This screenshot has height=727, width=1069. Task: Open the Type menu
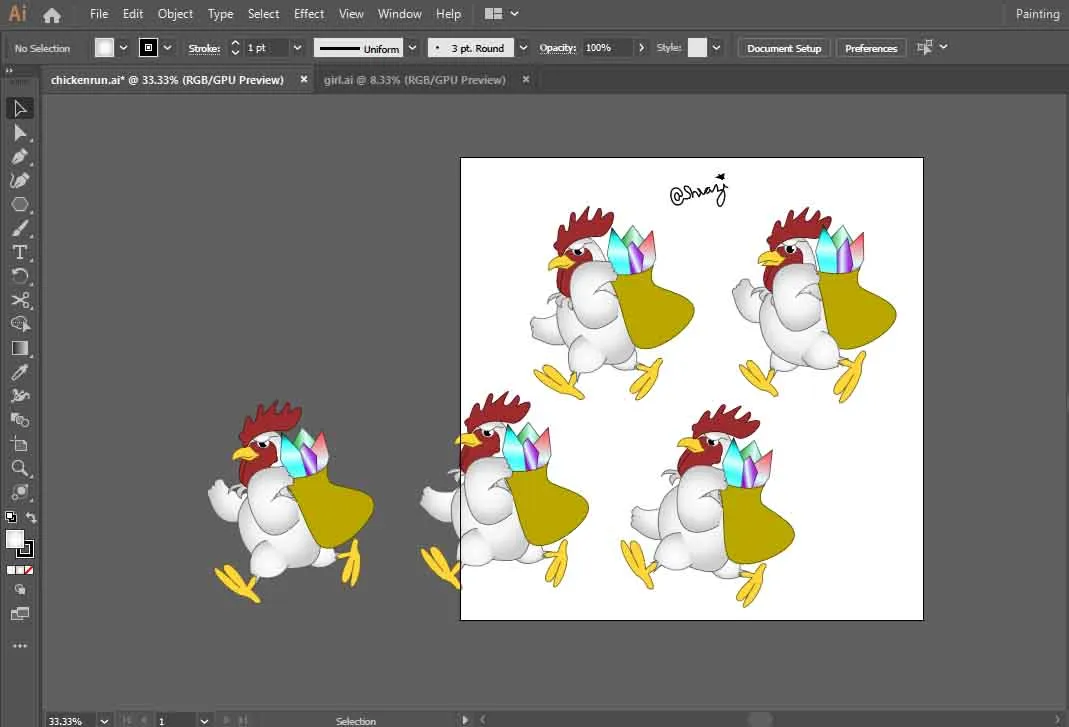pos(220,14)
